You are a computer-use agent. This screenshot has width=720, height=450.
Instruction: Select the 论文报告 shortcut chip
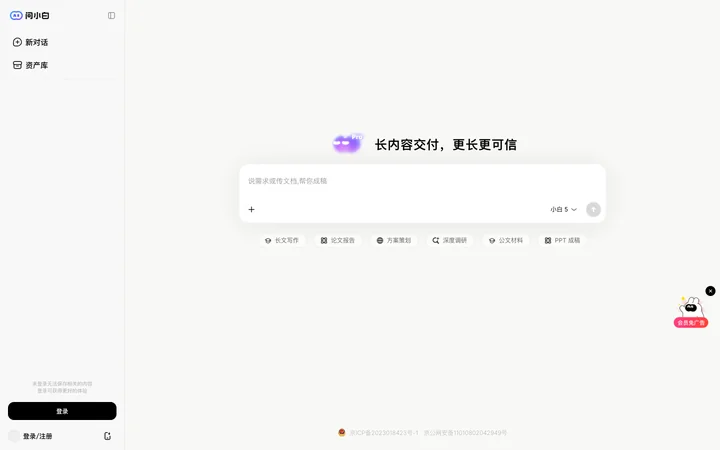point(338,241)
